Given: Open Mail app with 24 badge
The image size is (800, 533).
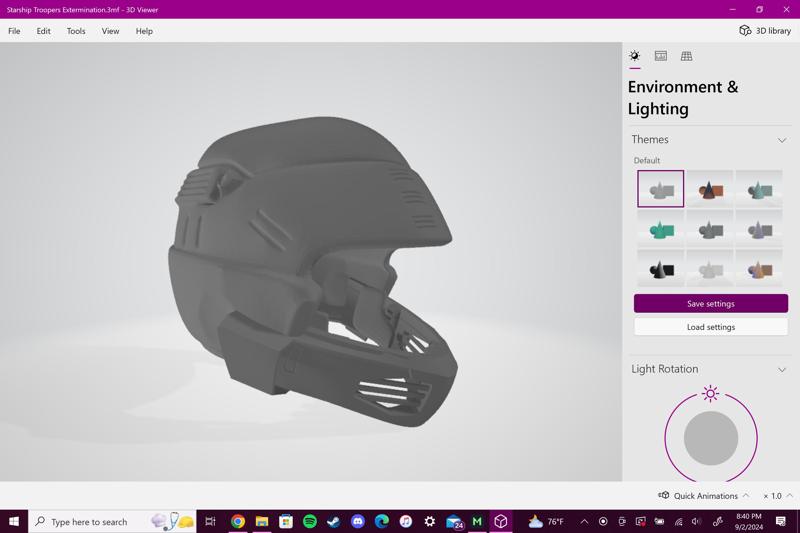Looking at the screenshot, I should coord(454,522).
